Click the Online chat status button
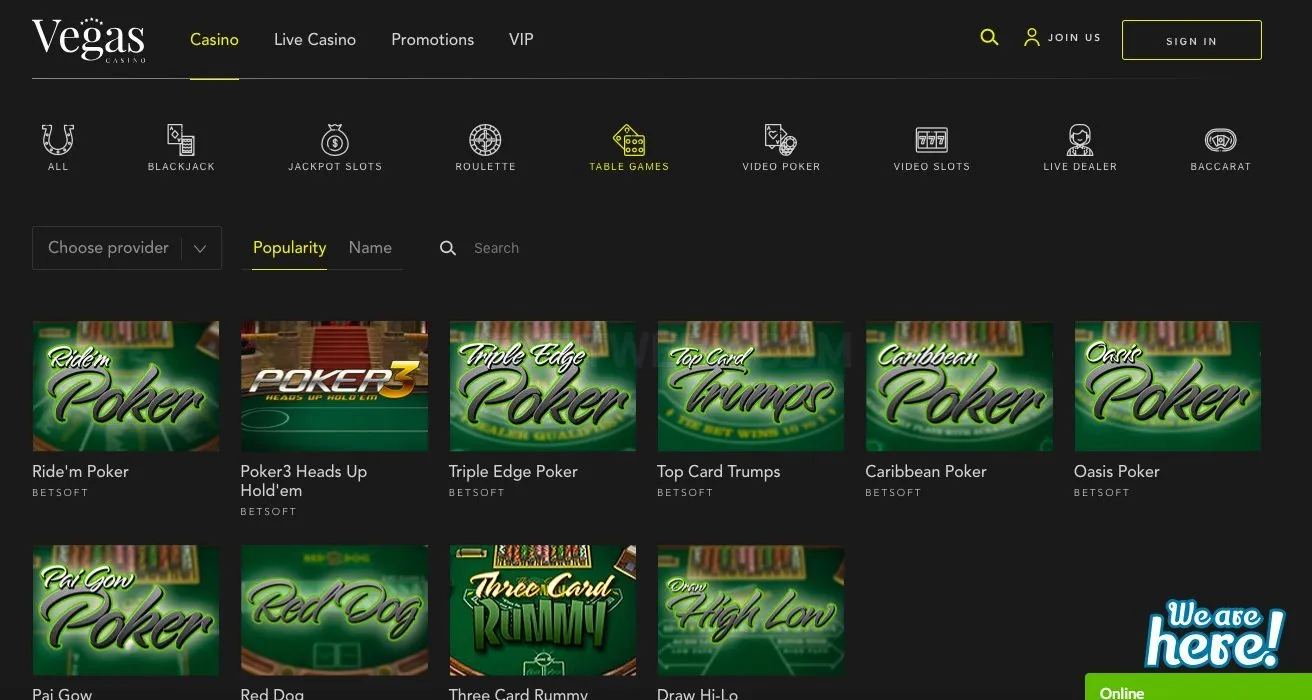This screenshot has height=700, width=1312. click(x=1198, y=688)
